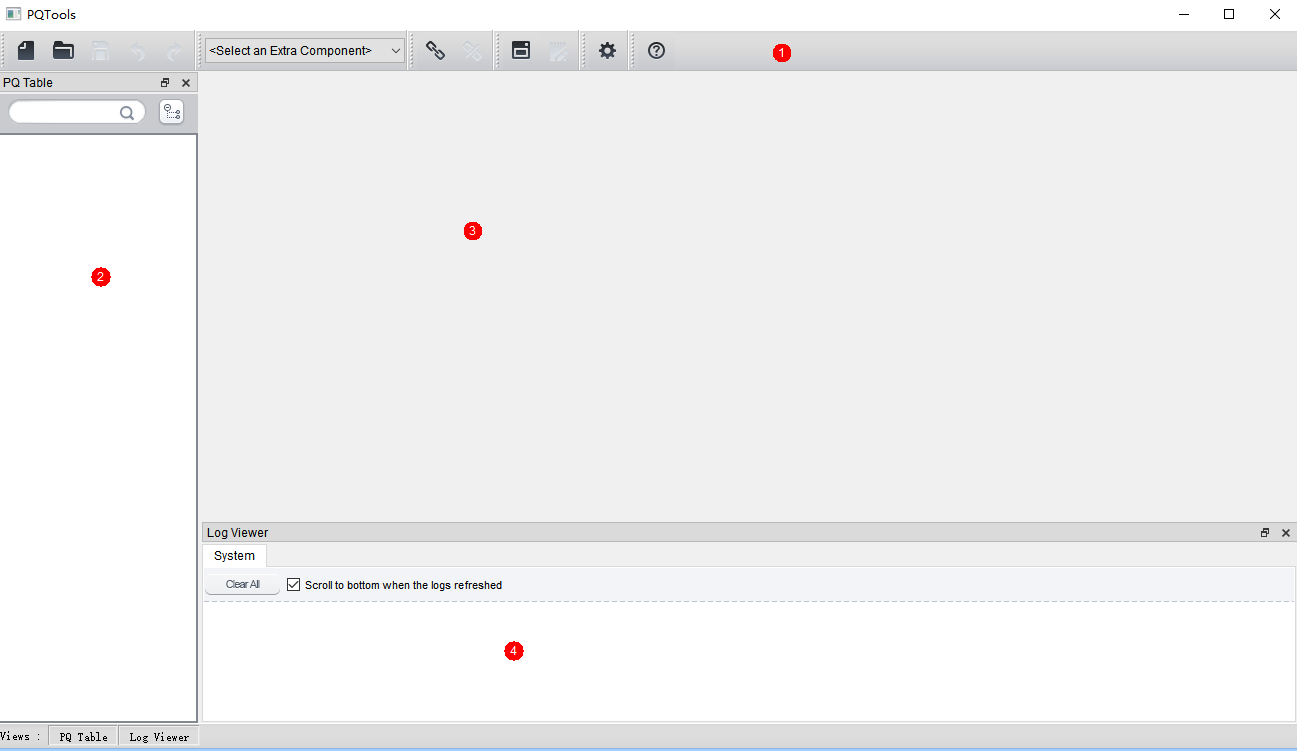This screenshot has width=1297, height=751.
Task: Close the Log Viewer panel
Action: click(1286, 533)
